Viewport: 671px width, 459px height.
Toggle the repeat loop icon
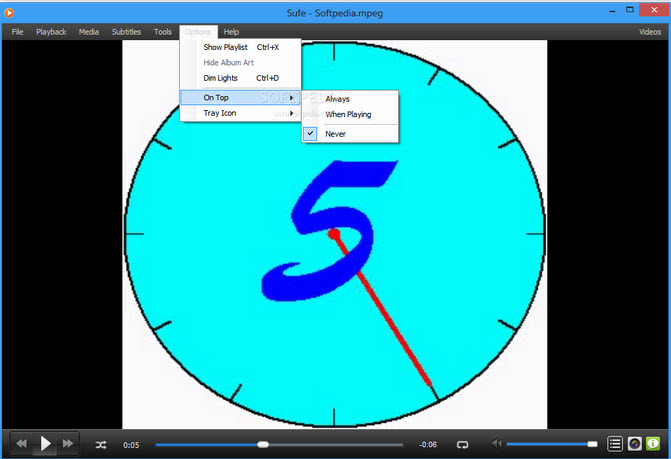(462, 444)
